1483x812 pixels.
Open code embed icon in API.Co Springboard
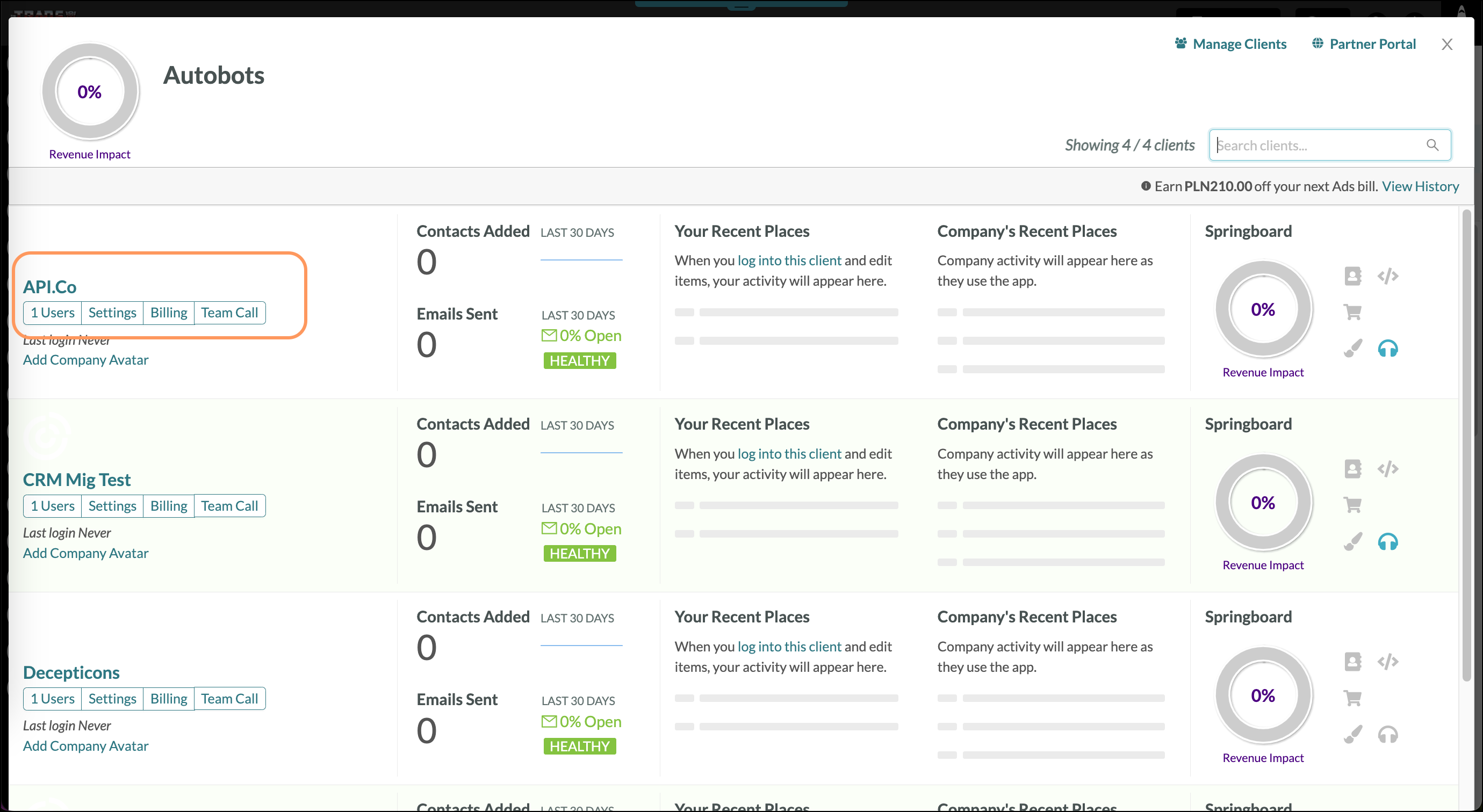(x=1388, y=276)
